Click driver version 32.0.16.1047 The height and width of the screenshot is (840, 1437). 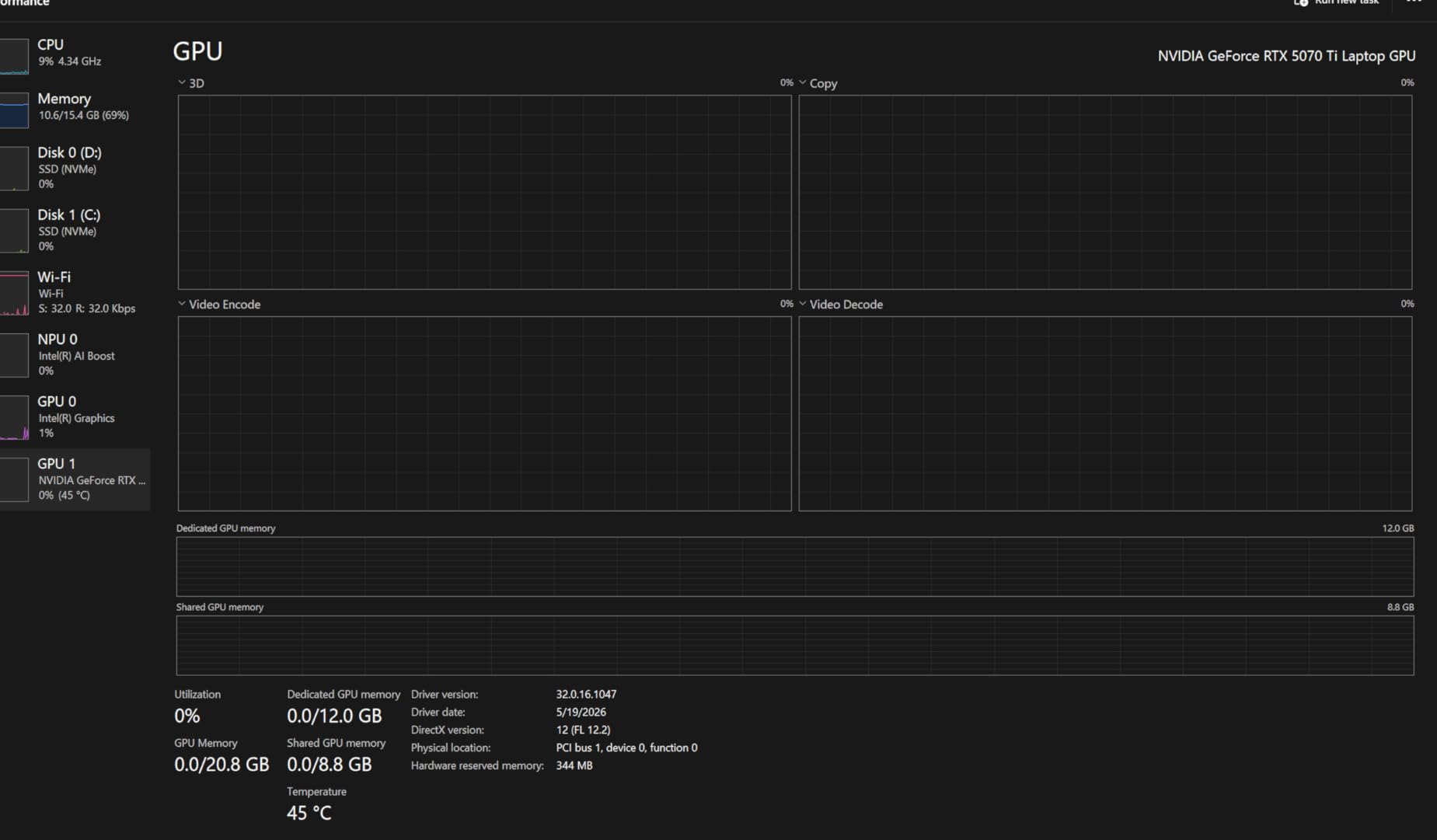point(586,695)
